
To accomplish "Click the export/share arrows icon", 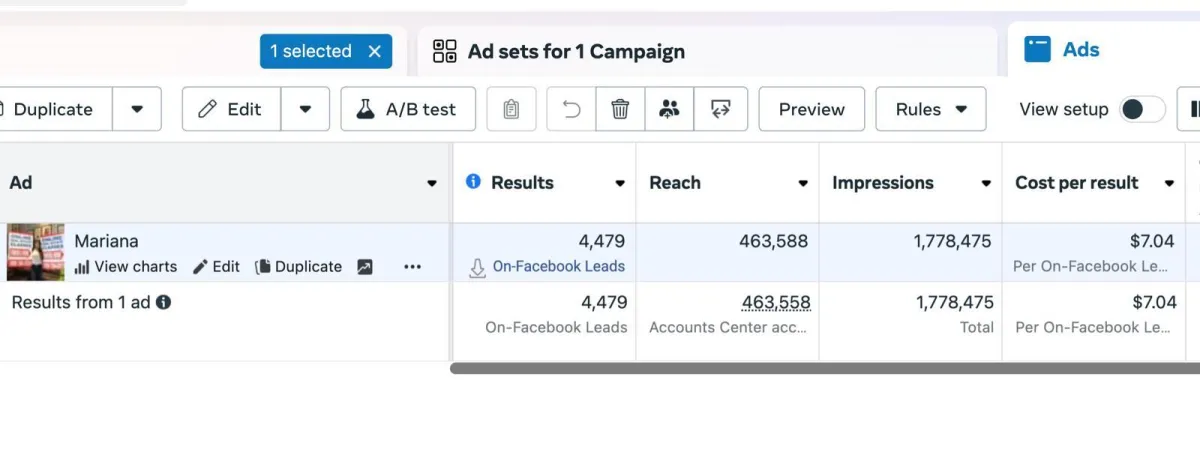I will point(720,109).
